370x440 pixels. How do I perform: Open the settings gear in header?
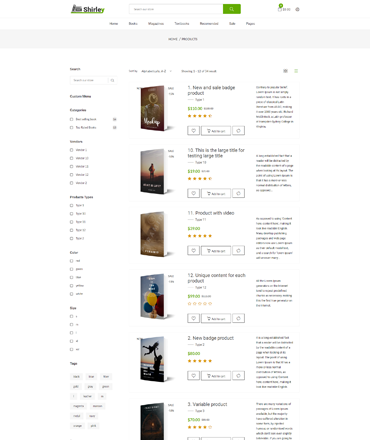pos(297,9)
